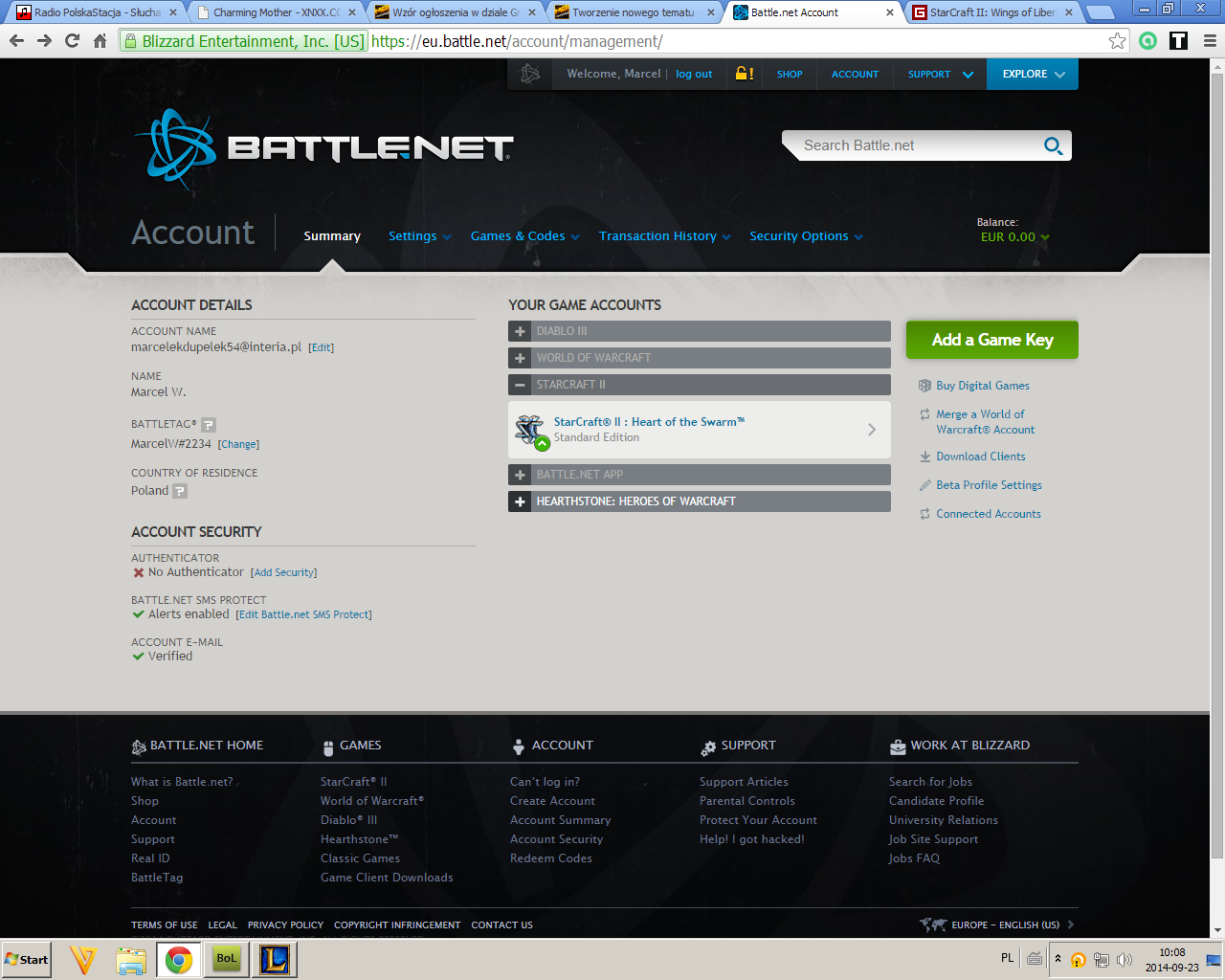The height and width of the screenshot is (980, 1225).
Task: Open Connected Accounts link
Action: (989, 514)
